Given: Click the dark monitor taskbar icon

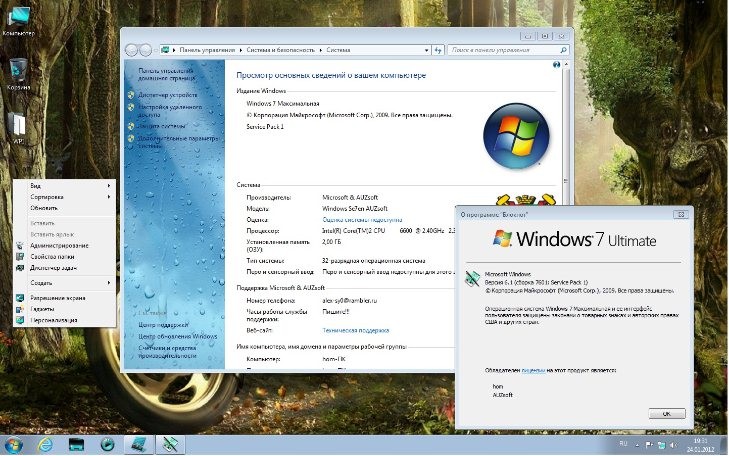Looking at the screenshot, I should (76, 445).
